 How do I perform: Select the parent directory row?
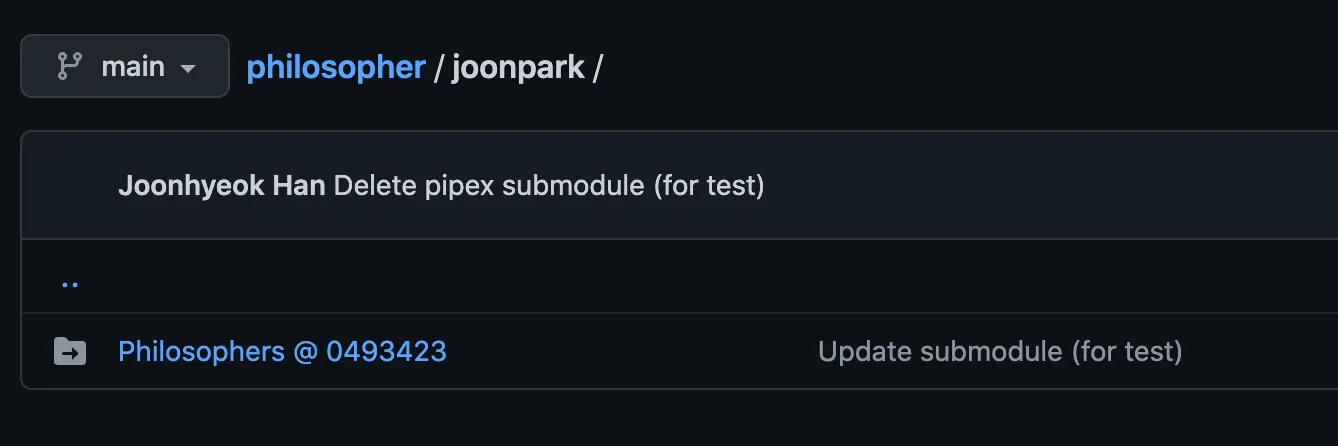[x=600, y=277]
